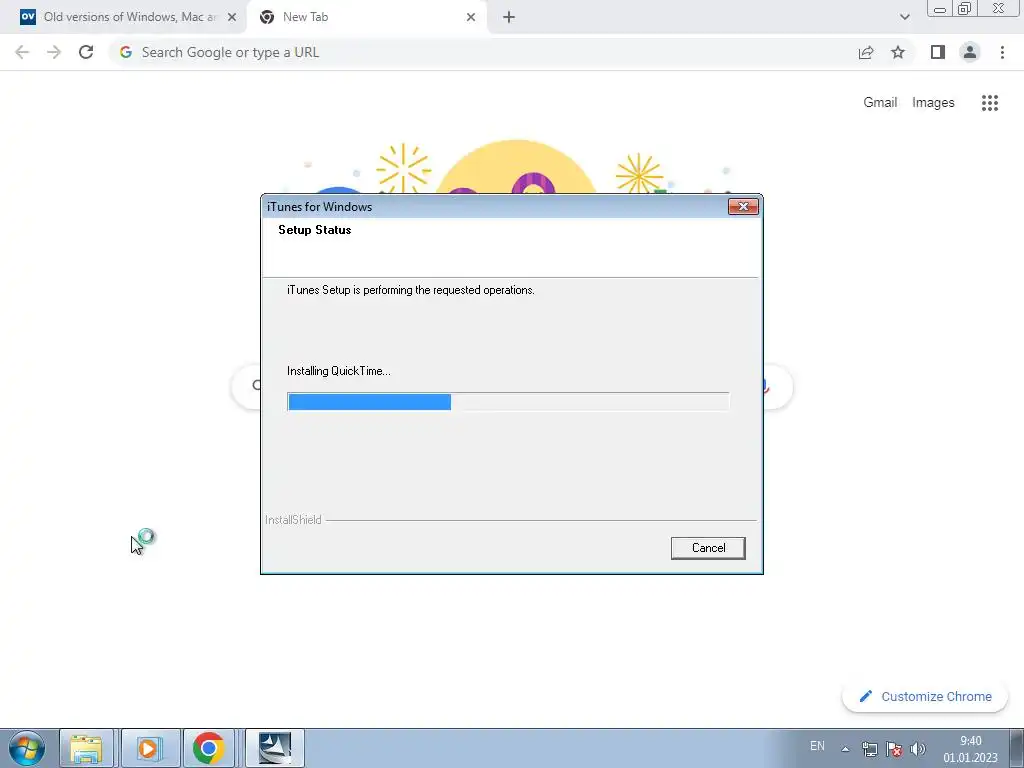Open a new browser tab with plus
This screenshot has height=768, width=1024.
(x=509, y=17)
